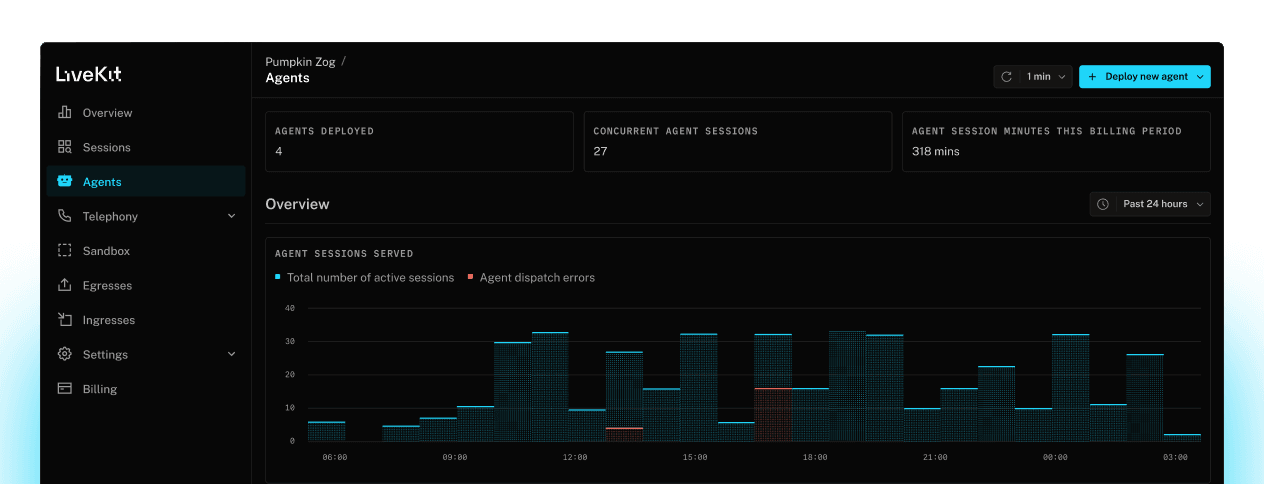Click the 15:00 axis label
The width and height of the screenshot is (1264, 484).
pyautogui.click(x=695, y=458)
